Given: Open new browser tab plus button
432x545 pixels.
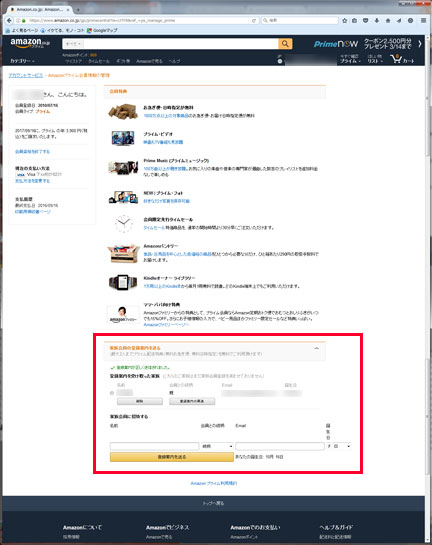Looking at the screenshot, I should 78,10.
